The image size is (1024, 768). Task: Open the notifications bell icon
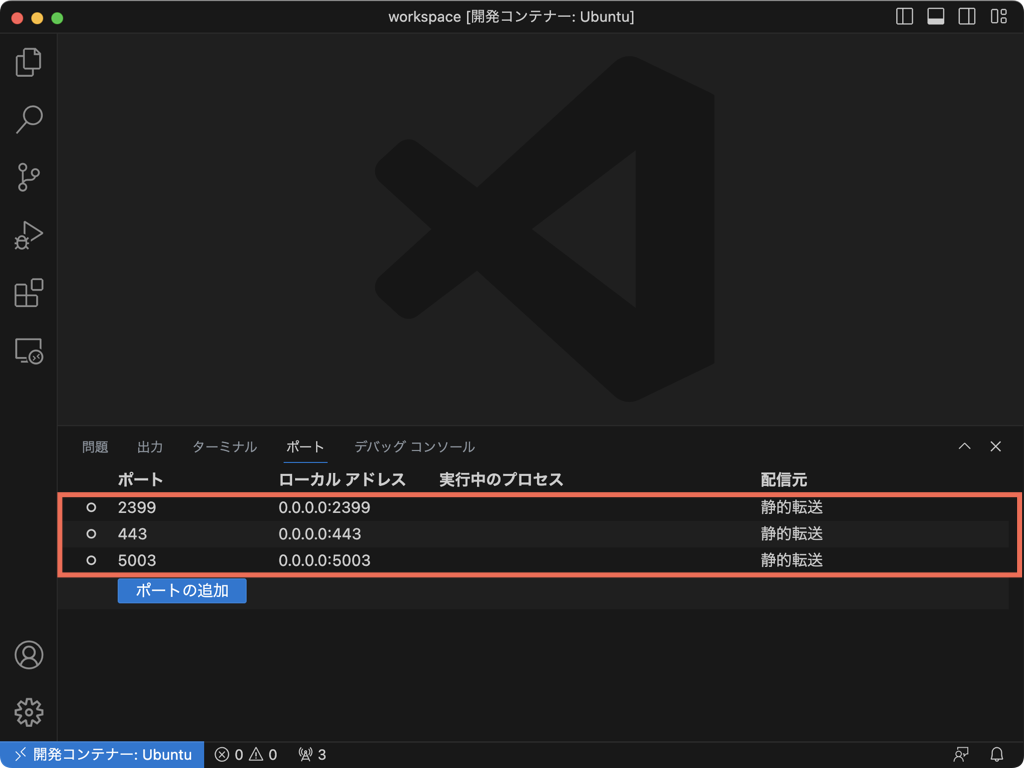click(997, 755)
